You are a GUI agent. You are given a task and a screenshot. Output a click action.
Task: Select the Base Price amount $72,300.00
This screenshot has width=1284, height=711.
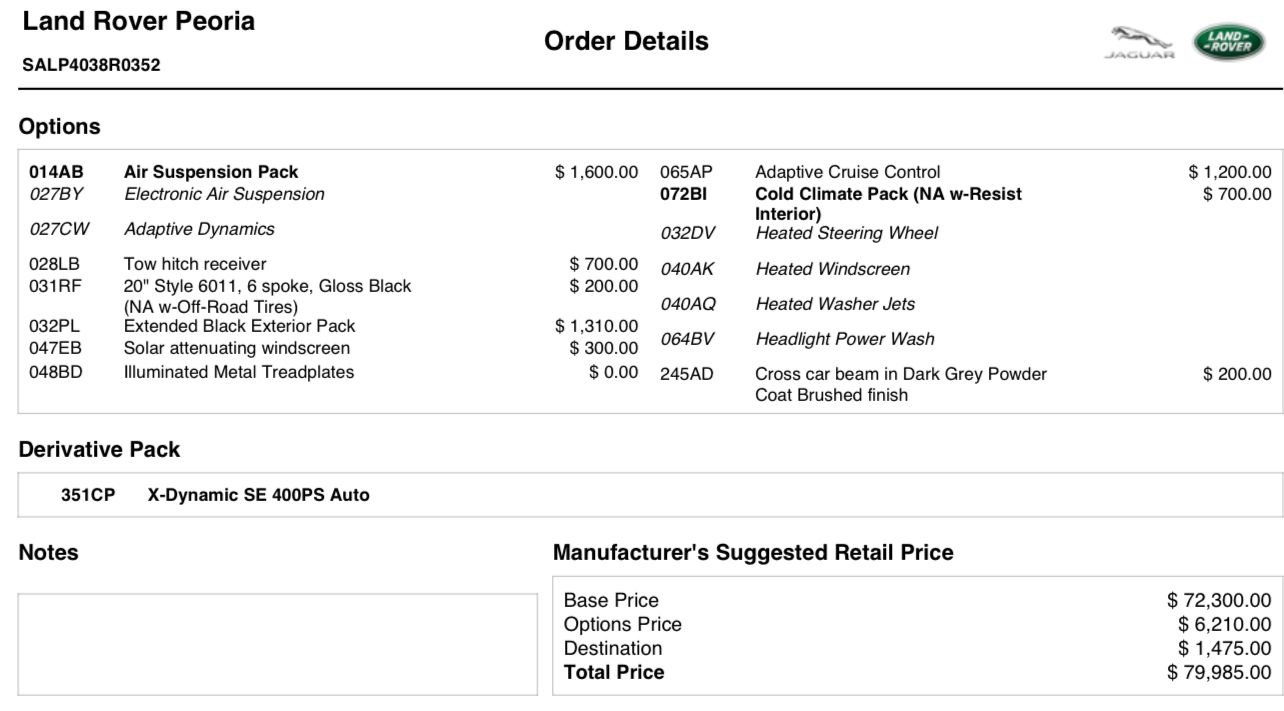click(1219, 600)
